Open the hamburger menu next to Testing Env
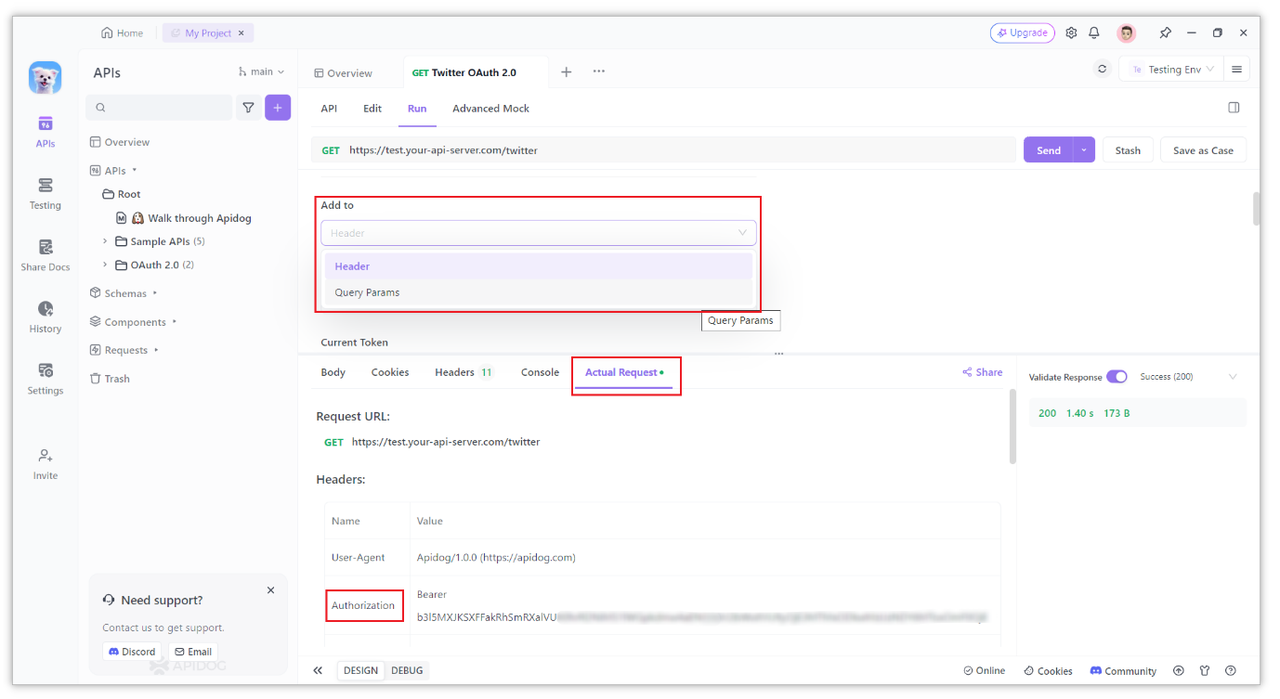 pos(1237,69)
